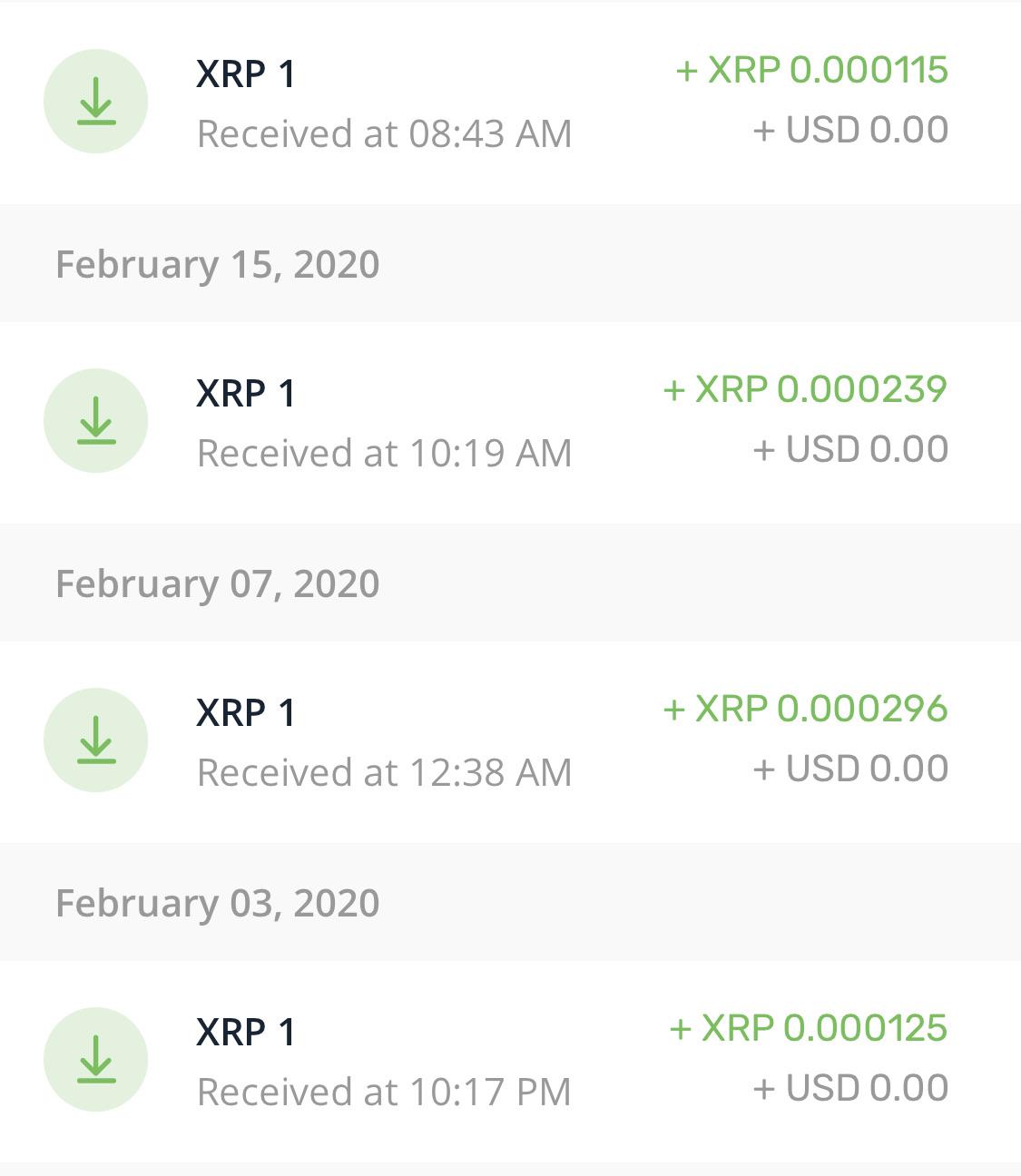Click the + XRP 0.000239 amount
This screenshot has width=1021, height=1176.
click(805, 389)
